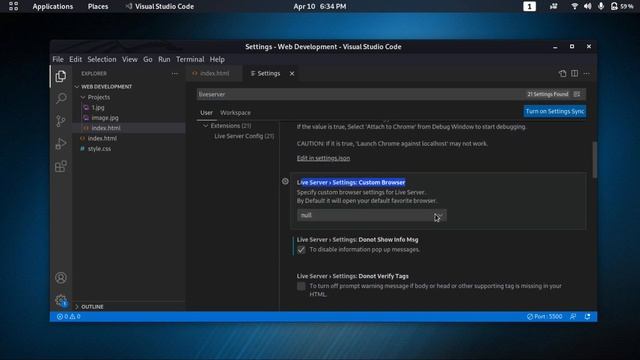Click the settings search input field
The width and height of the screenshot is (640, 360).
pos(359,94)
